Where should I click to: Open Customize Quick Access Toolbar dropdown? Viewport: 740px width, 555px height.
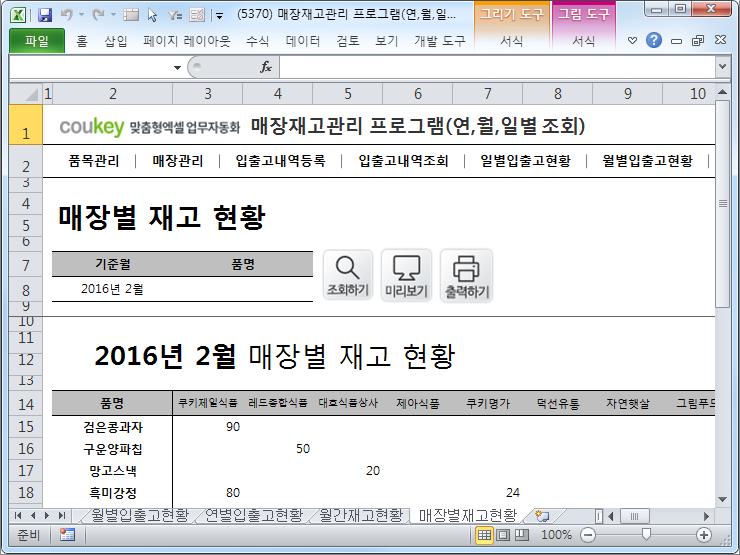(x=219, y=16)
